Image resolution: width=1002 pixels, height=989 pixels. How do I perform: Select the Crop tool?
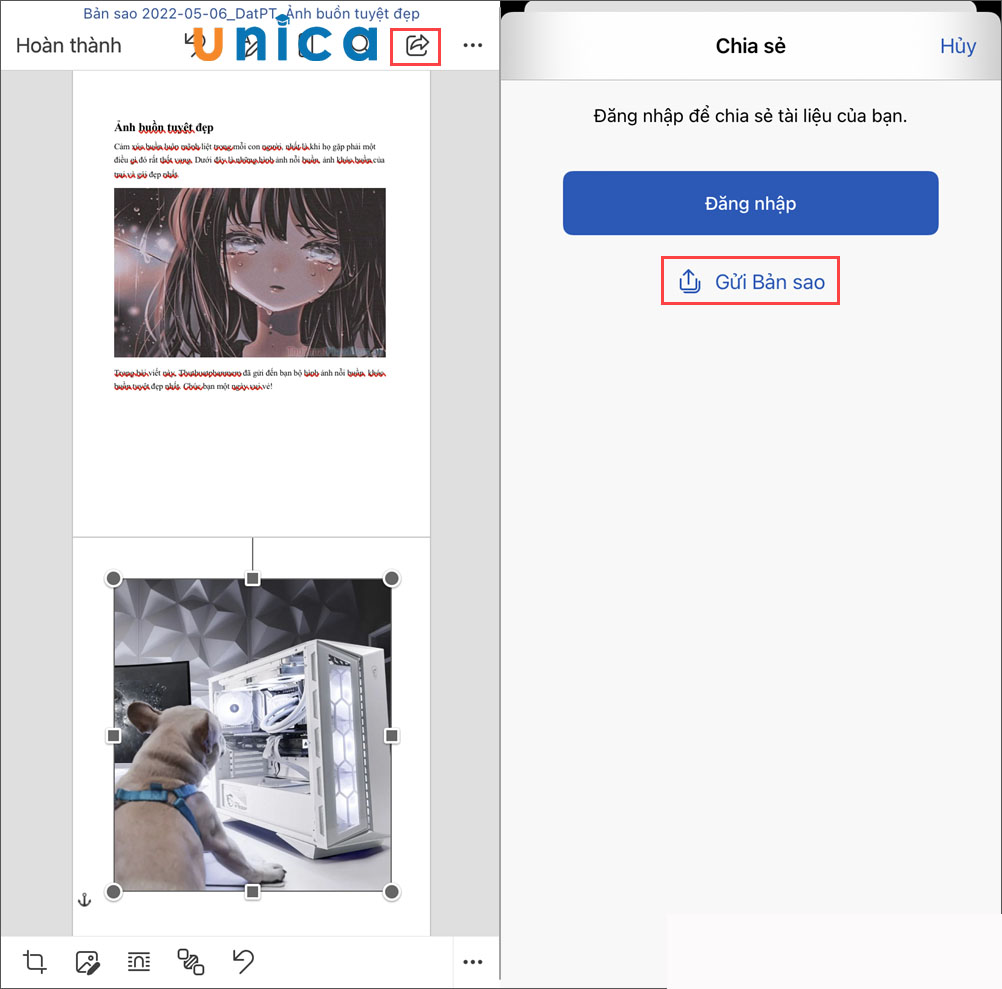[x=35, y=962]
